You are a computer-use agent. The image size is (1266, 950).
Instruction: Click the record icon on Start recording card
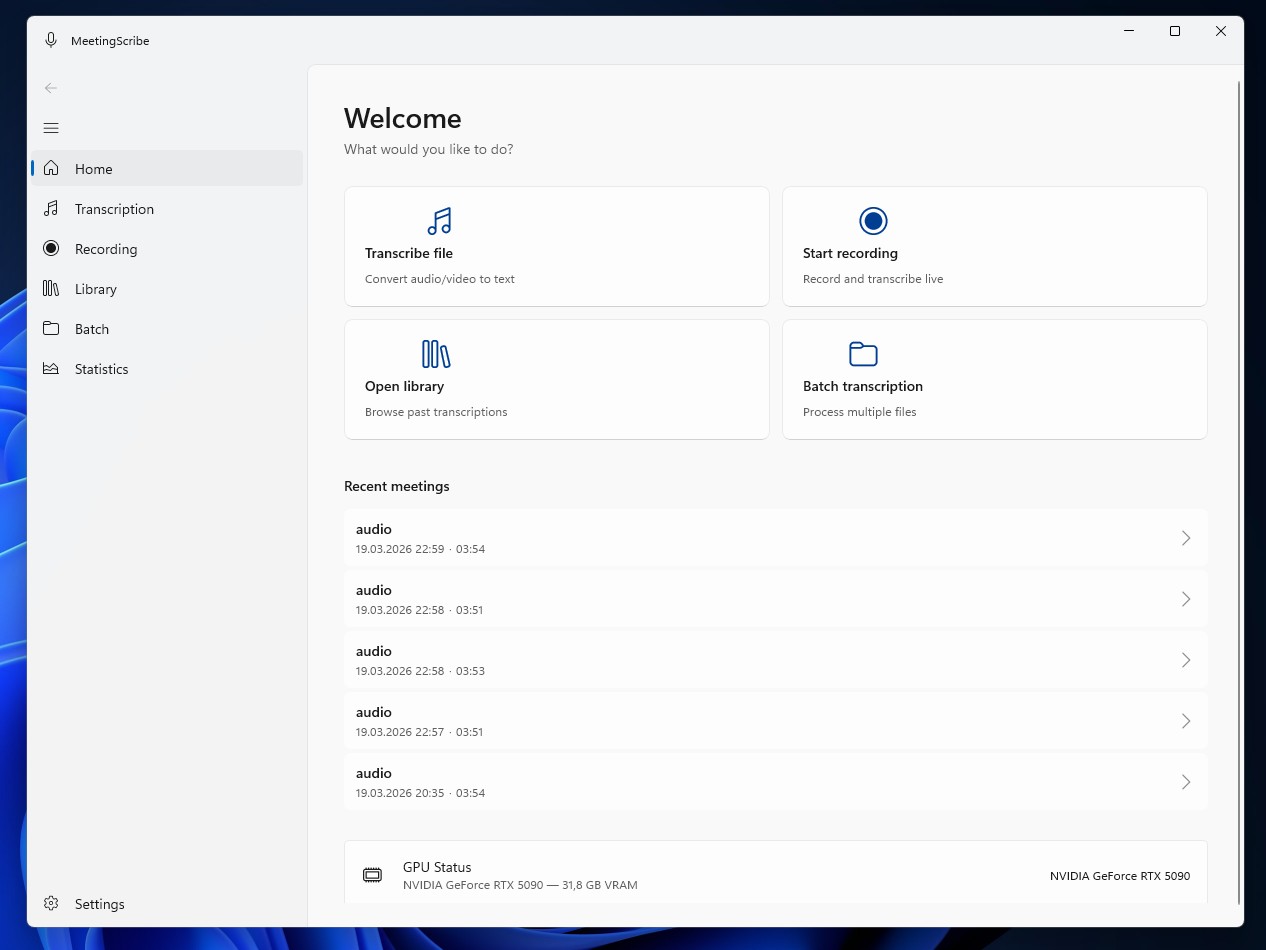873,221
